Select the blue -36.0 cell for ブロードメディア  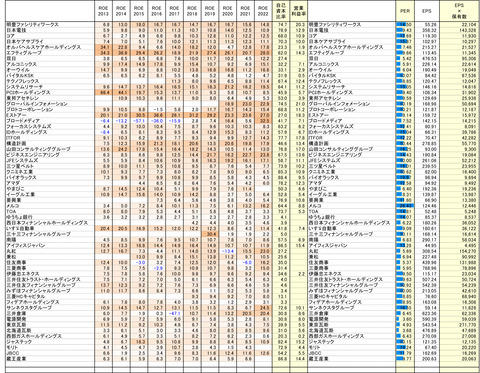156,121
